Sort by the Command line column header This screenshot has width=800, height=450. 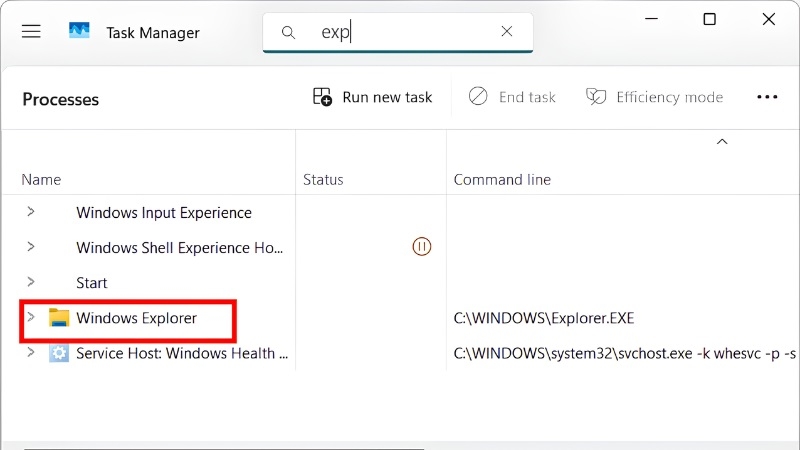[x=502, y=180]
